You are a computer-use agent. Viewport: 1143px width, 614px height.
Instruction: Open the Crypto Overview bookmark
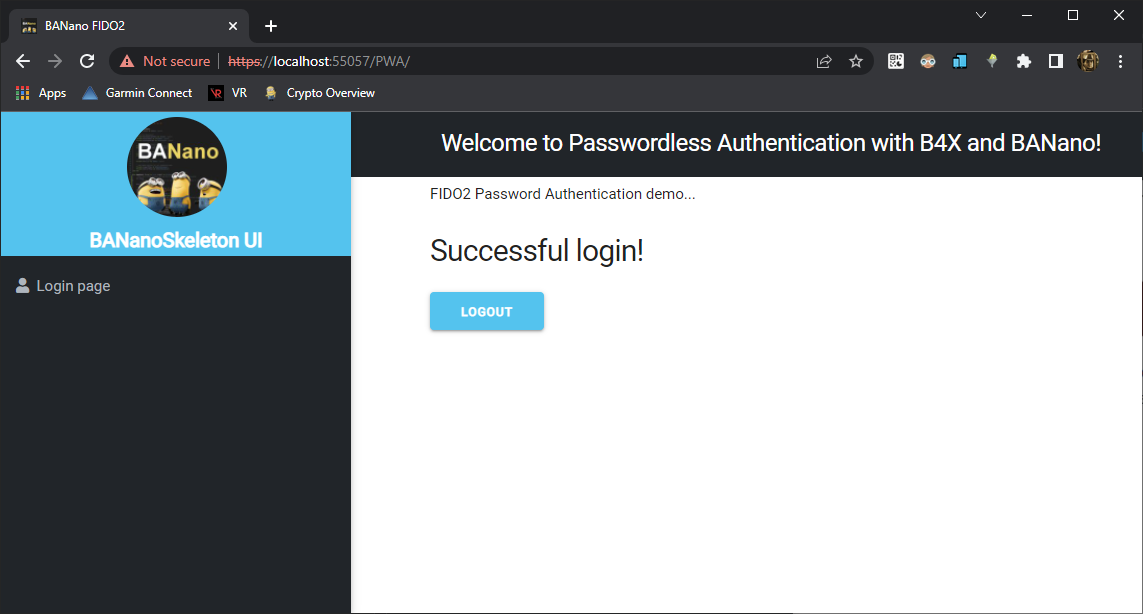point(320,93)
